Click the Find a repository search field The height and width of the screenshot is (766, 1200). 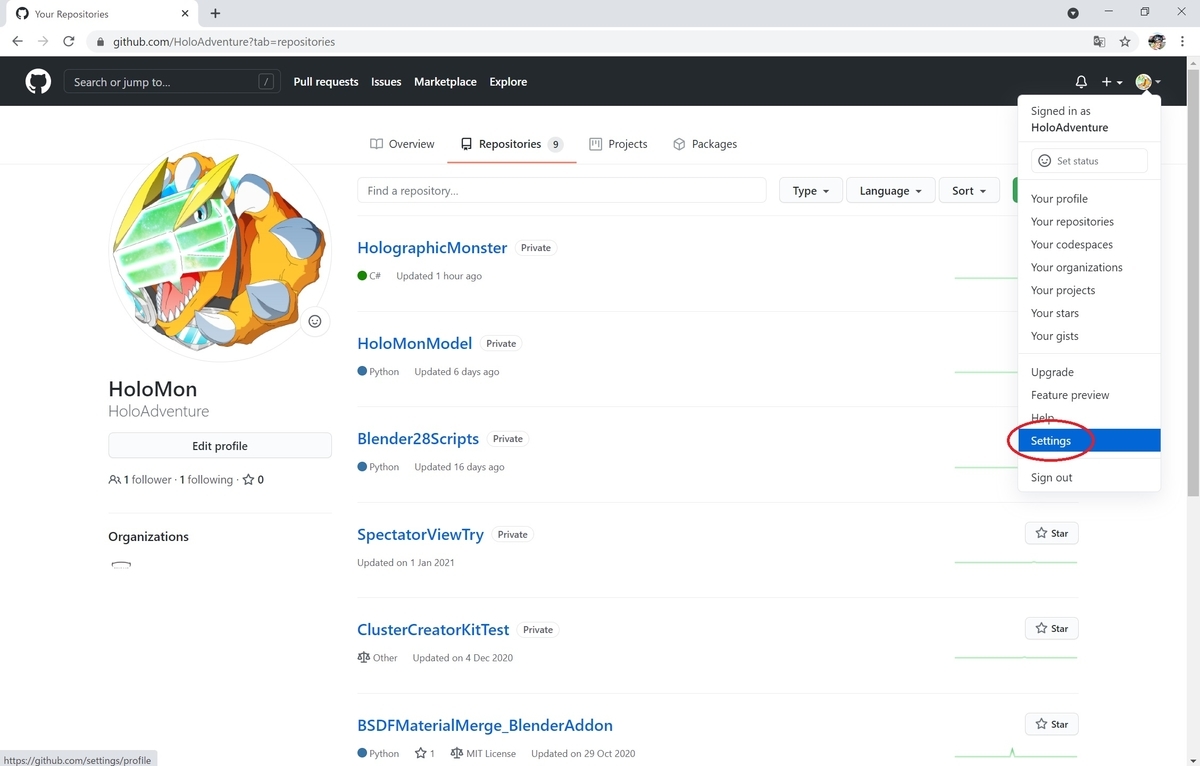tap(562, 191)
